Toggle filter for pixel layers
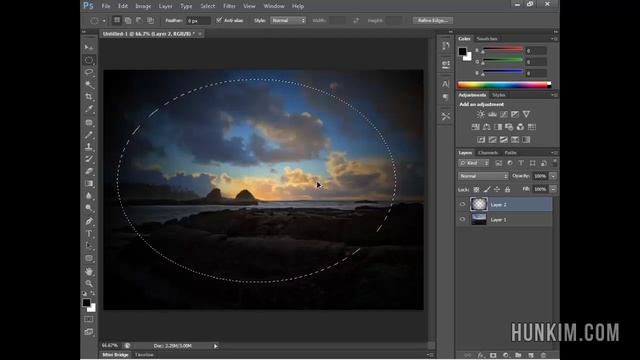The image size is (640, 360). [499, 163]
